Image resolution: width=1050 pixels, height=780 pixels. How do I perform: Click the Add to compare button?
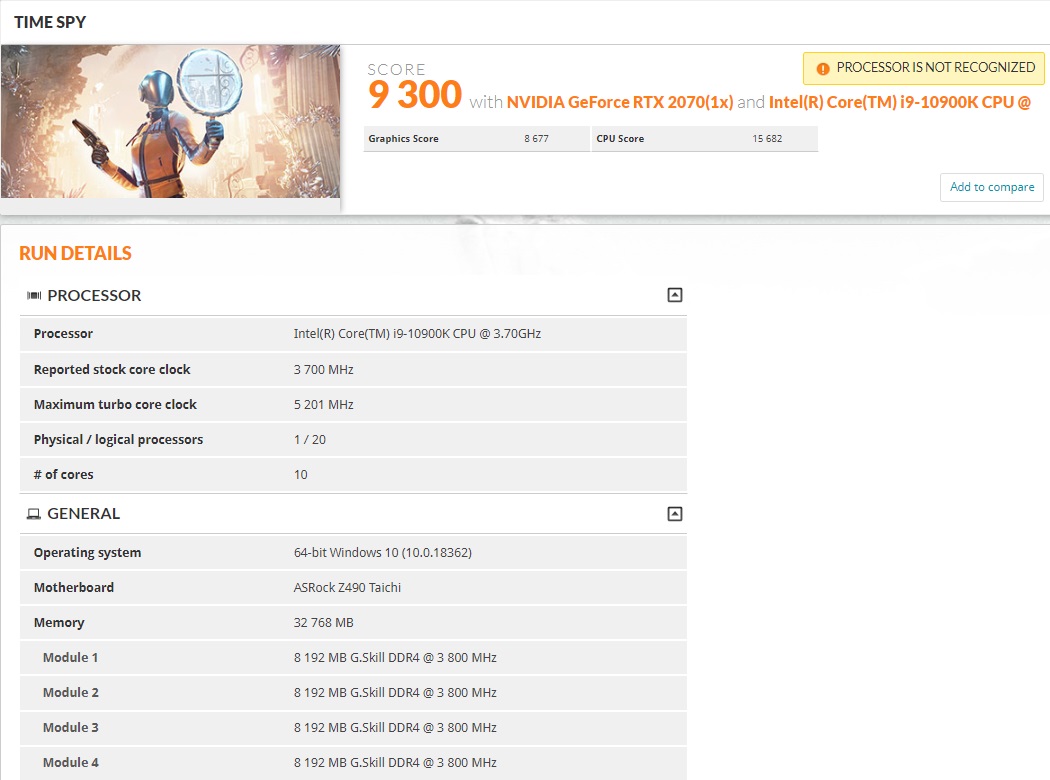tap(992, 187)
